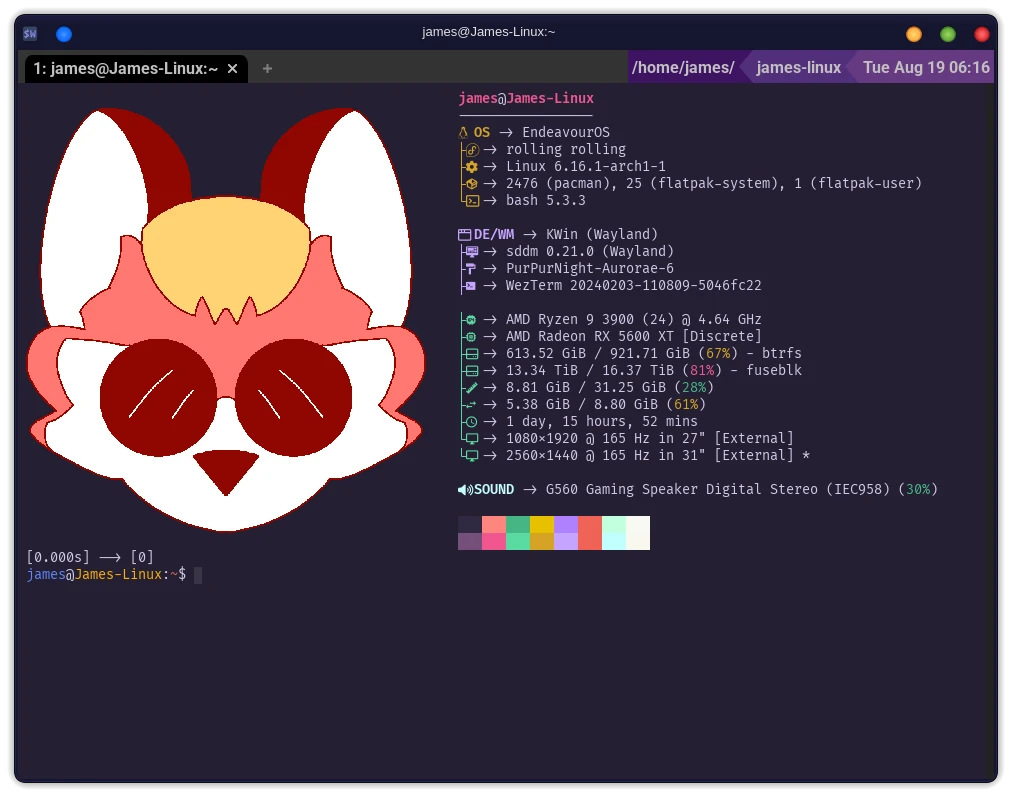Click the blue pin button in title bar

click(x=64, y=34)
